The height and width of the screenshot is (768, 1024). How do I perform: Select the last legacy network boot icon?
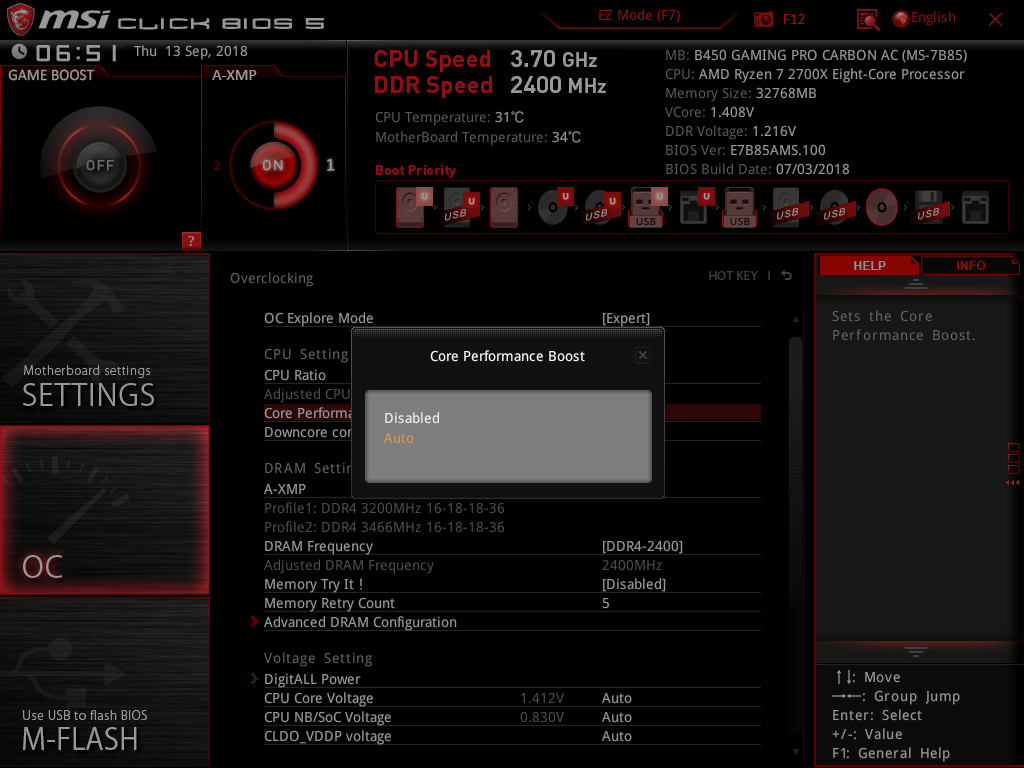[975, 207]
